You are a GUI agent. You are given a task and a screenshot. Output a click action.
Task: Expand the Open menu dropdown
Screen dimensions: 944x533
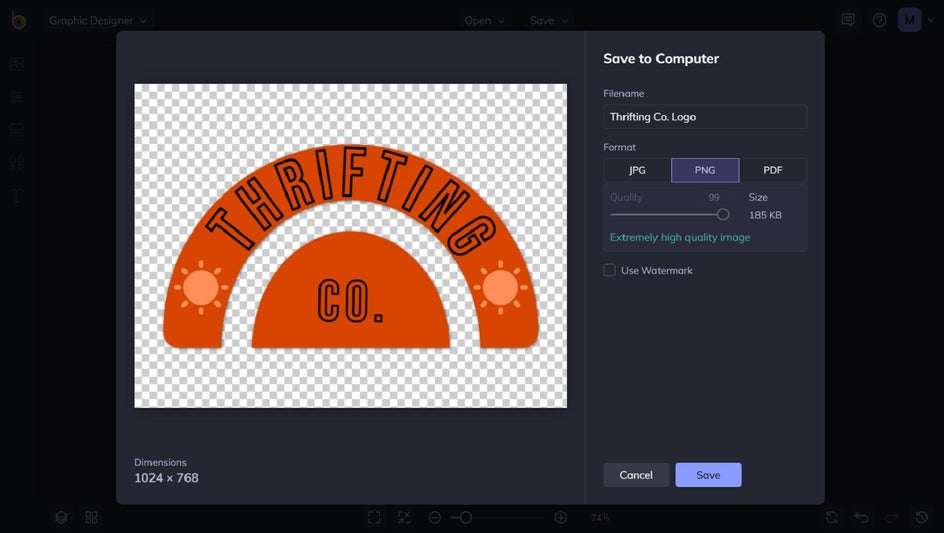(x=485, y=20)
